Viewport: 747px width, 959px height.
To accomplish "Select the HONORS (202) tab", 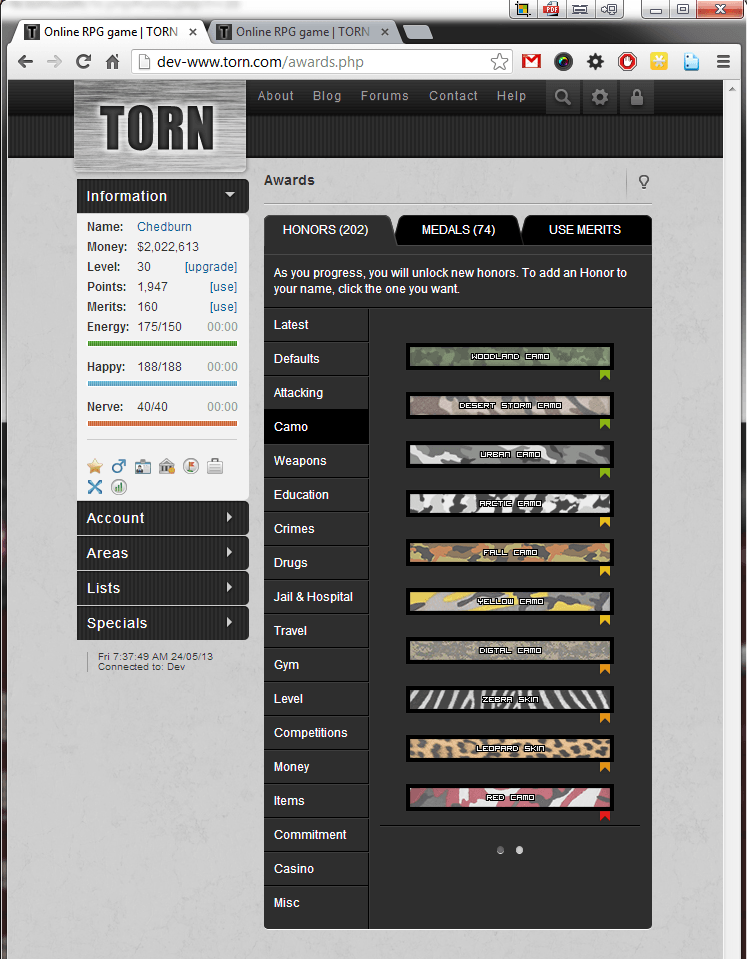I will [325, 230].
